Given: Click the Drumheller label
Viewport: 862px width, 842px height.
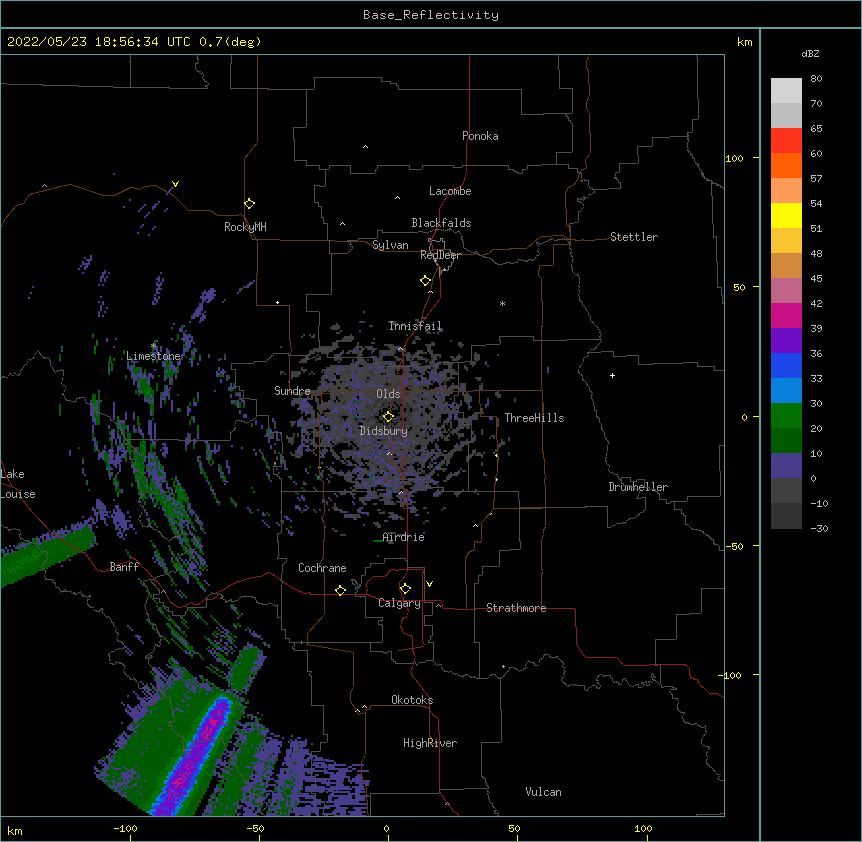Looking at the screenshot, I should coord(638,487).
